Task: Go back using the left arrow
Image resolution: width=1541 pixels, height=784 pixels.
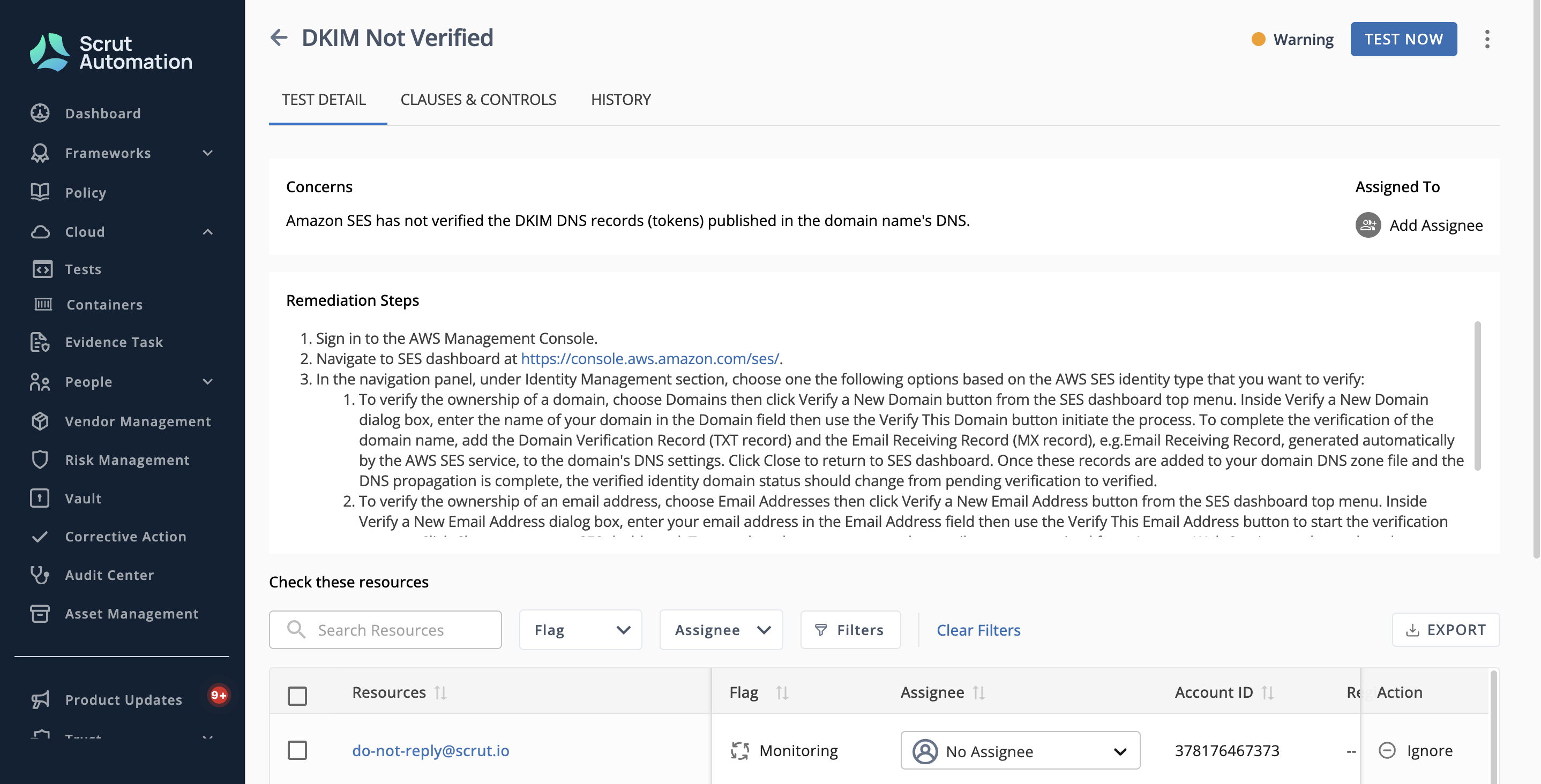Action: click(279, 37)
